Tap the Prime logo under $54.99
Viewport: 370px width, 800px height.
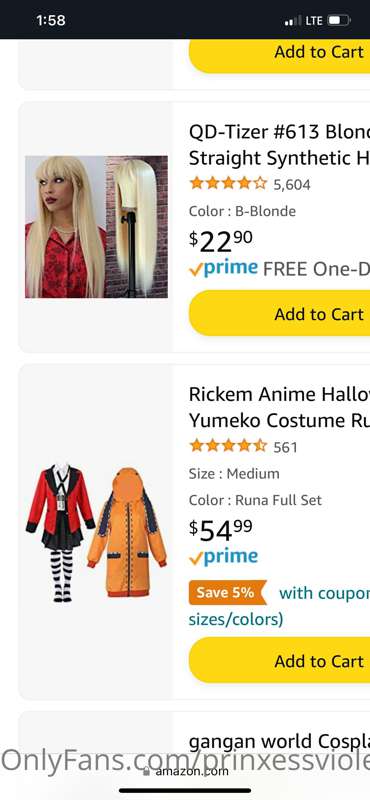[x=224, y=557]
